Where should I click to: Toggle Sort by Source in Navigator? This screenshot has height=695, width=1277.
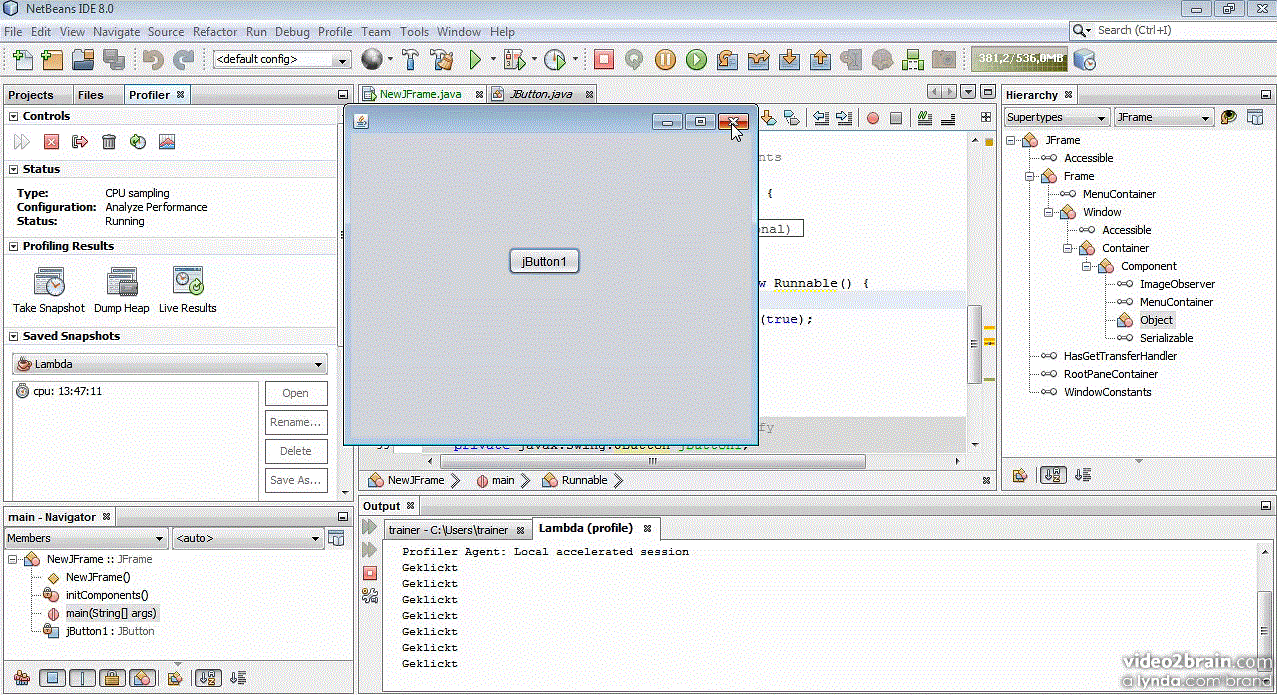click(x=238, y=678)
